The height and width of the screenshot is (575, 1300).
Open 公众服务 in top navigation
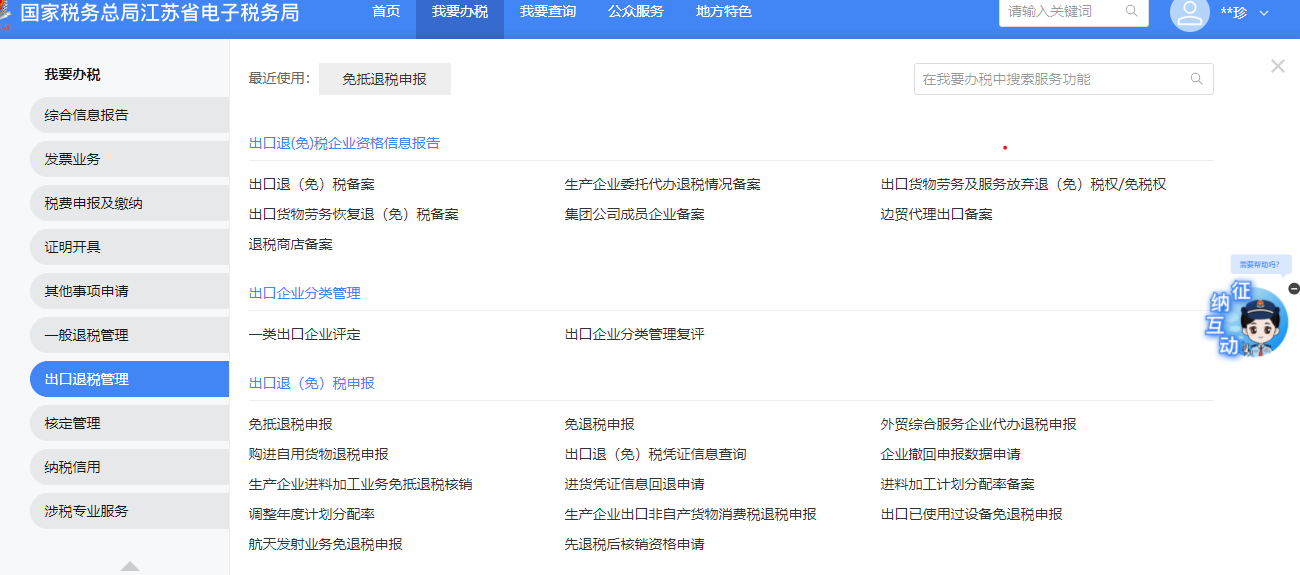click(x=635, y=12)
